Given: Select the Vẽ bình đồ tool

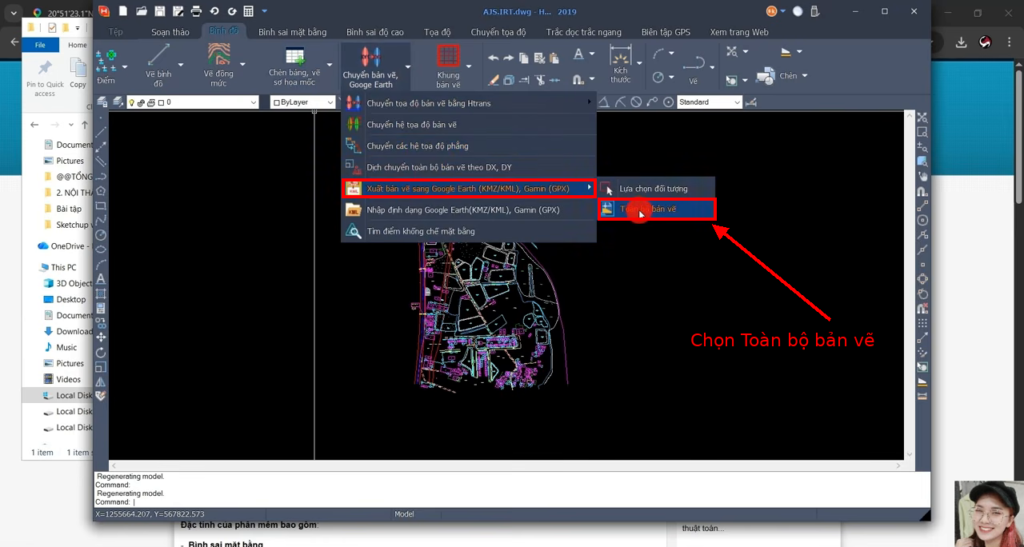Looking at the screenshot, I should tap(159, 65).
